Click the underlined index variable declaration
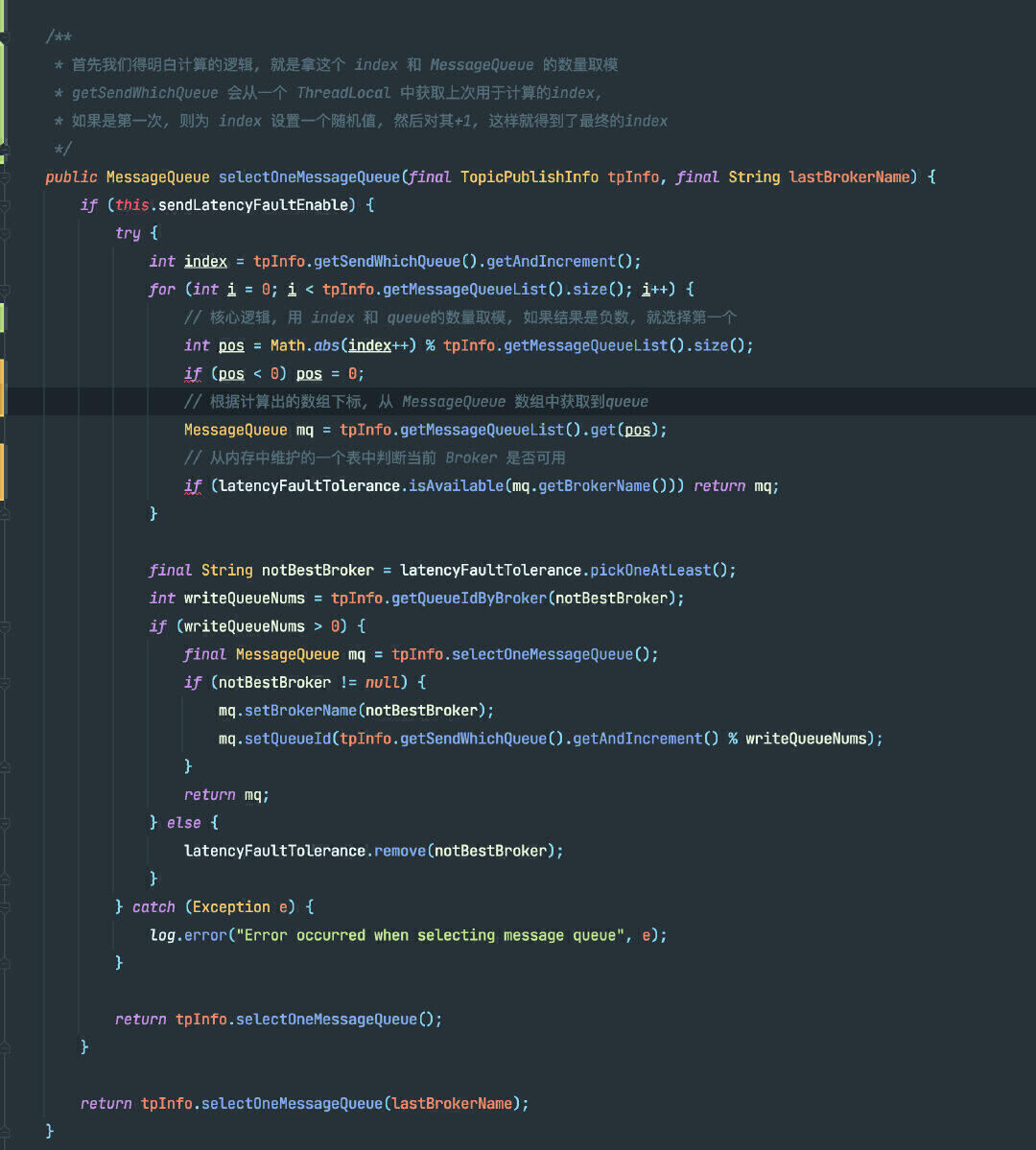 [205, 262]
